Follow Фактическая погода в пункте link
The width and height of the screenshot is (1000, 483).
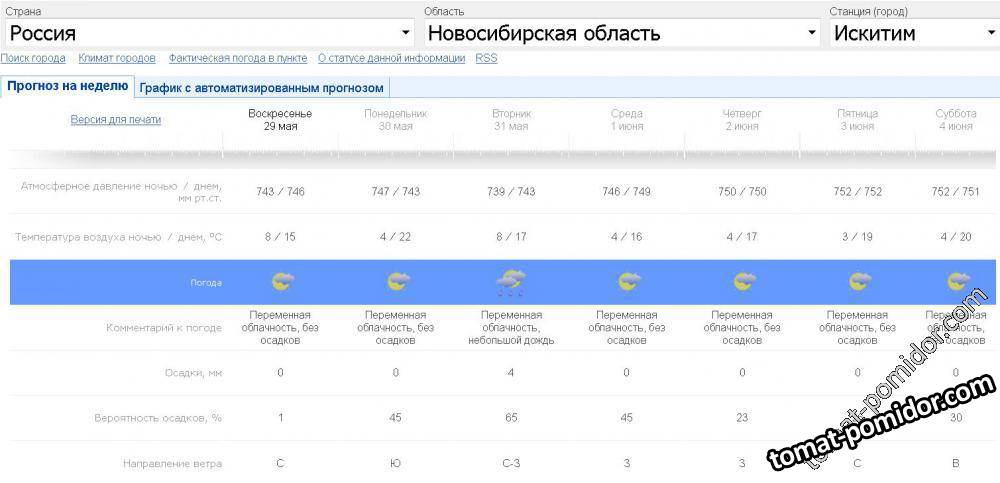(237, 58)
